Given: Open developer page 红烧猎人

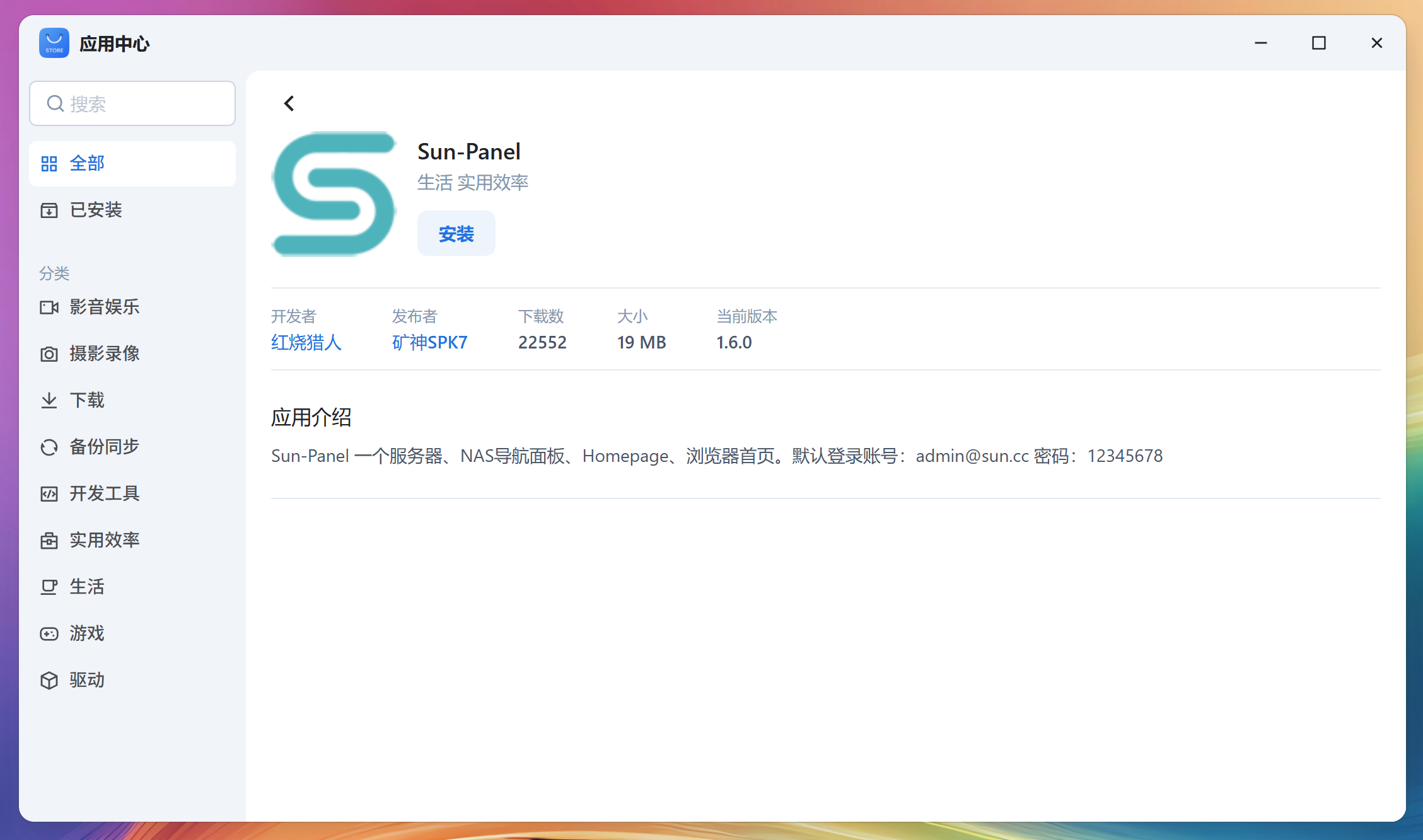Looking at the screenshot, I should [306, 342].
